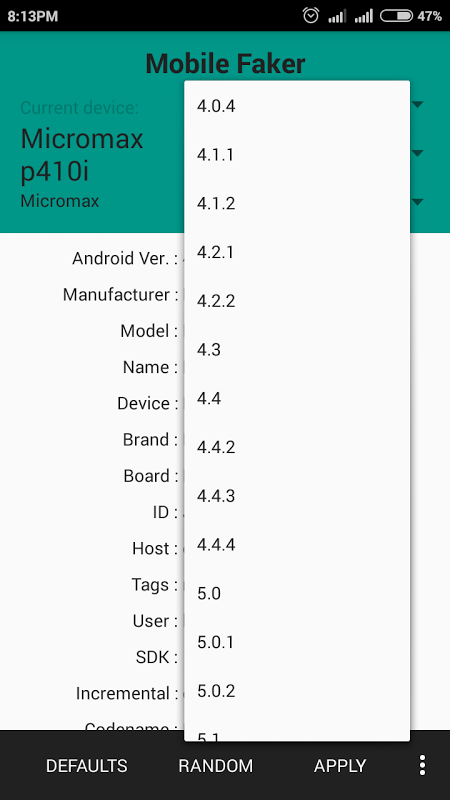
Task: Expand the middle dropdown arrow in the header
Action: [x=418, y=153]
